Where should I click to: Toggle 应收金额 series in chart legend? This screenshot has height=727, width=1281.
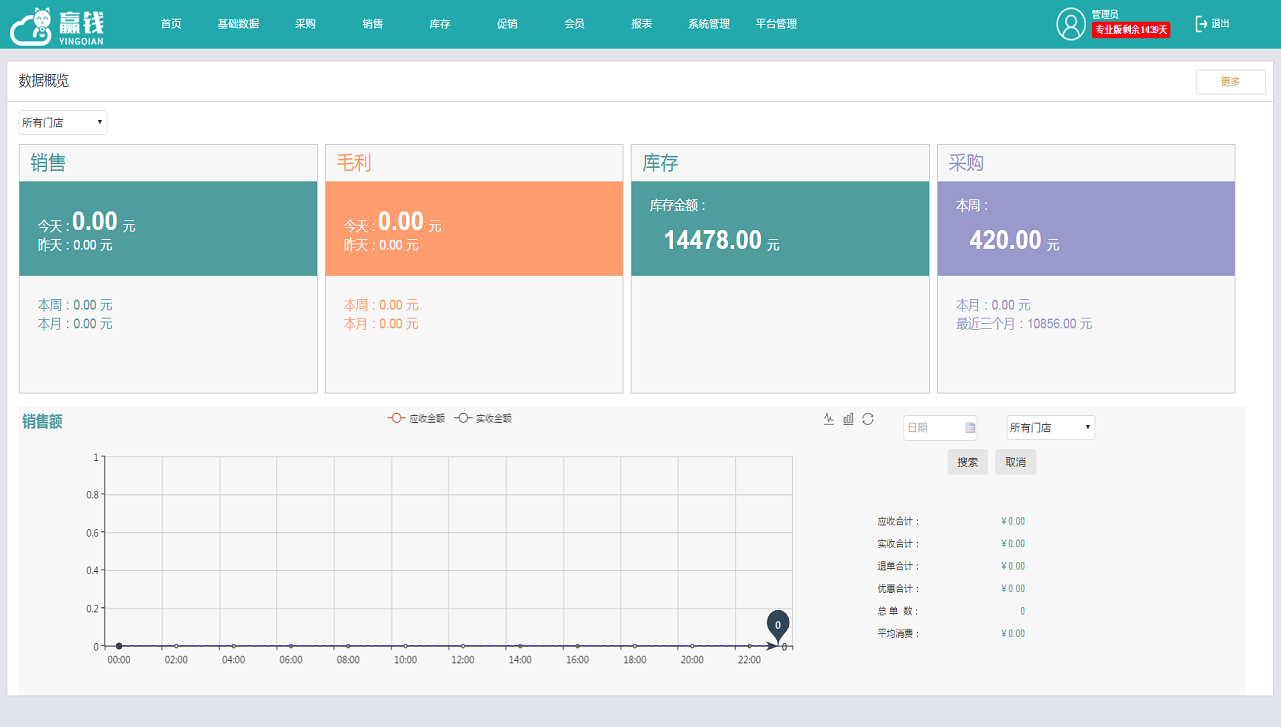click(x=416, y=419)
